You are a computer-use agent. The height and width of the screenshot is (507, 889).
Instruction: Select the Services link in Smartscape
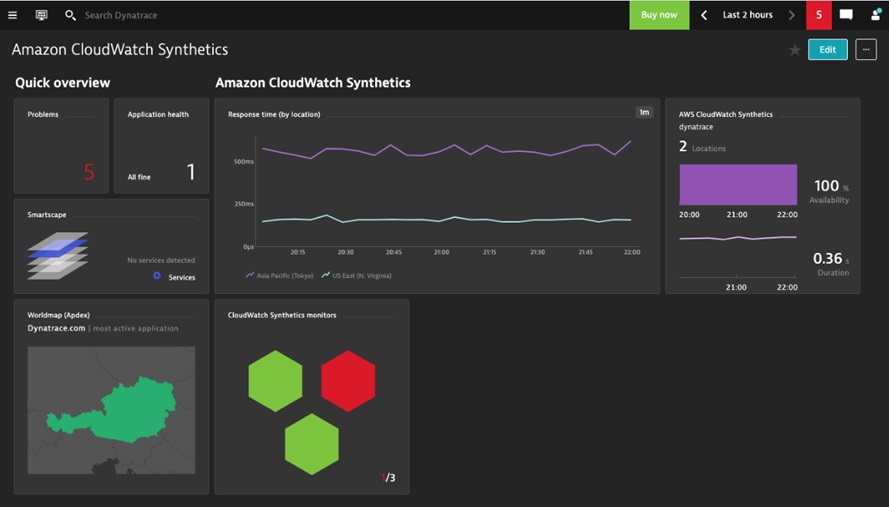coord(181,277)
